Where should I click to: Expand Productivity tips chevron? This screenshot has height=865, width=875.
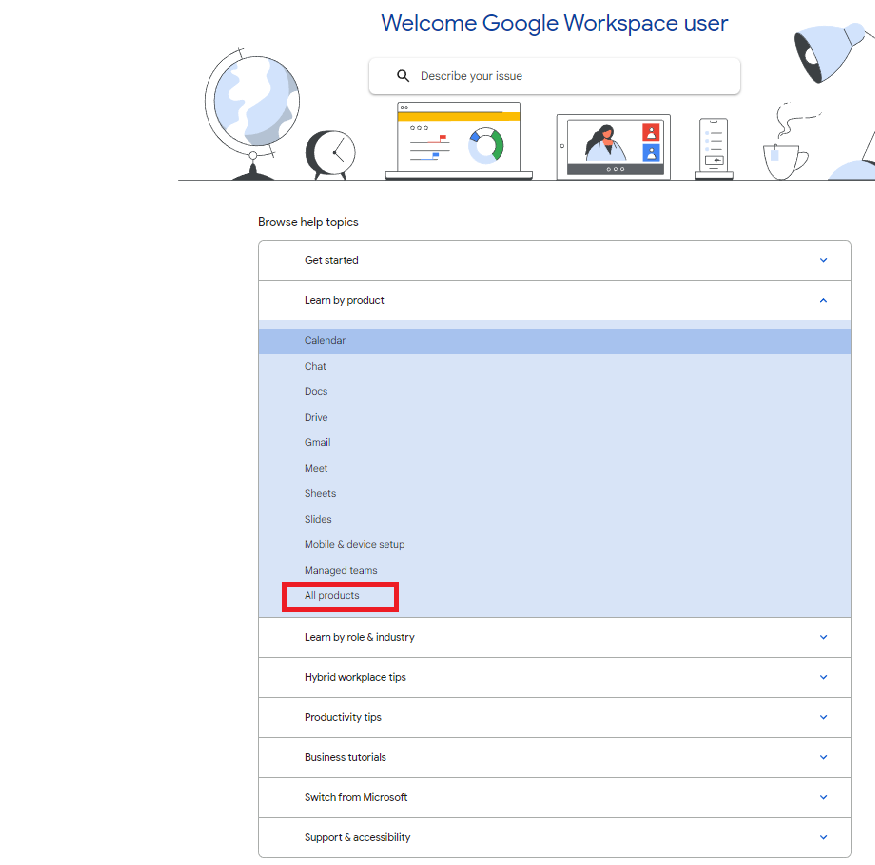coord(823,717)
